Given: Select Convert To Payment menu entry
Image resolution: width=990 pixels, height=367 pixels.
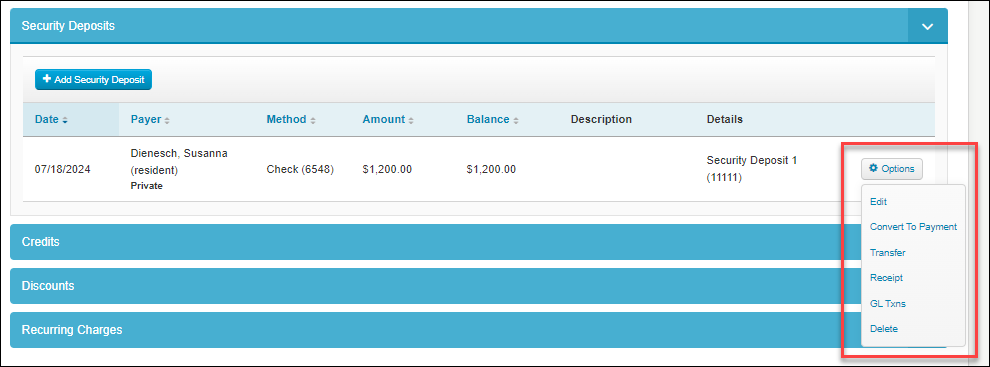Looking at the screenshot, I should click(x=913, y=227).
